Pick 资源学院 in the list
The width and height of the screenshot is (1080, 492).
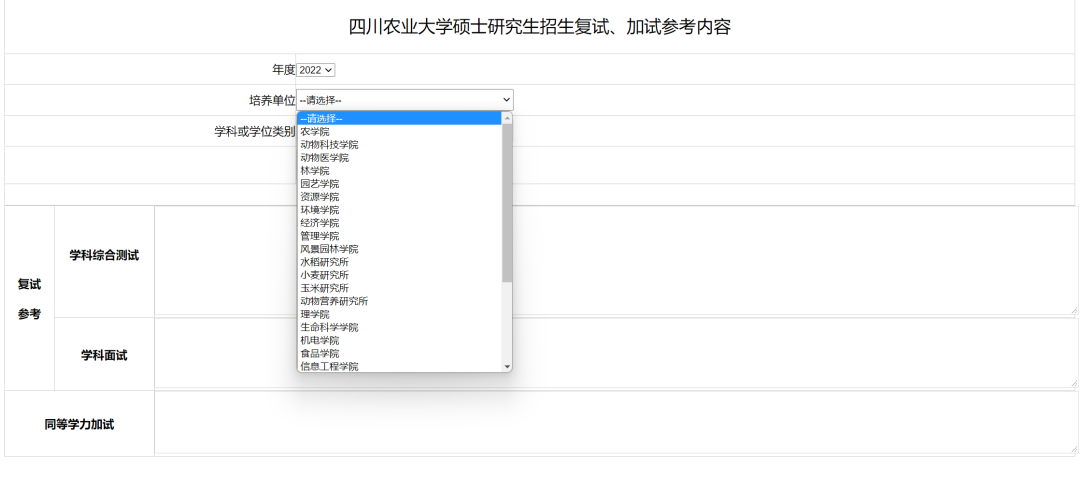pyautogui.click(x=320, y=196)
